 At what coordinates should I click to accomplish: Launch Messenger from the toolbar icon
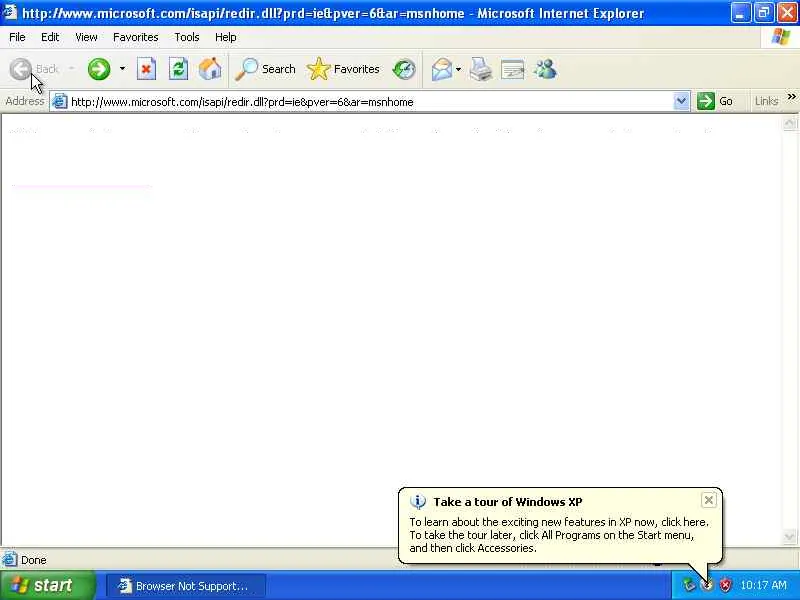[545, 69]
